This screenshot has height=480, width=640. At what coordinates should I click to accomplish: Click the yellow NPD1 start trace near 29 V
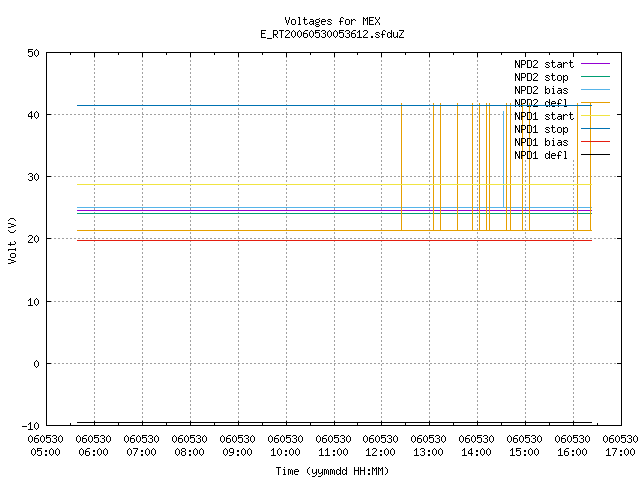pos(334,184)
